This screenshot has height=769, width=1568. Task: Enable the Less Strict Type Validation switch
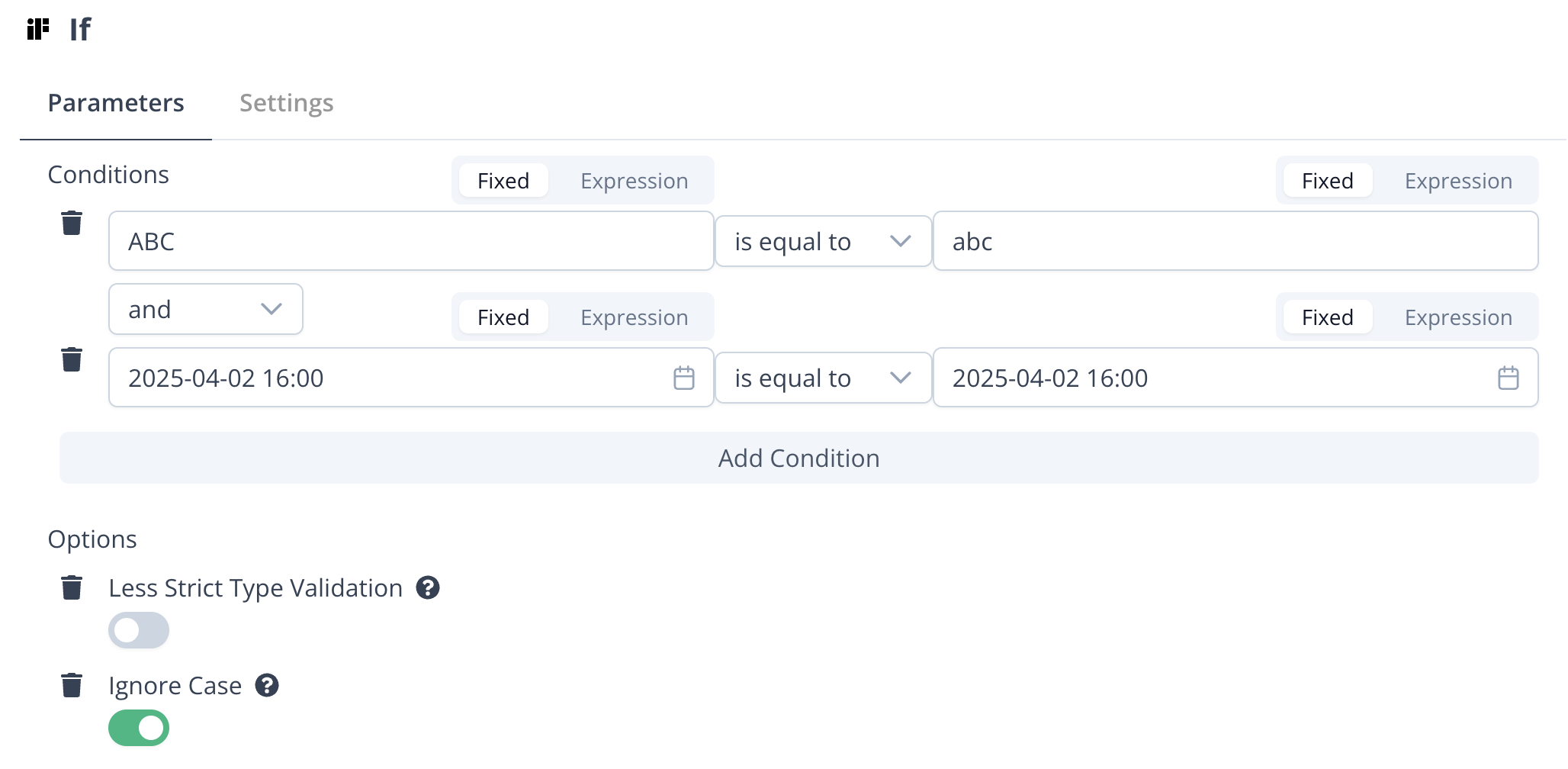[139, 631]
